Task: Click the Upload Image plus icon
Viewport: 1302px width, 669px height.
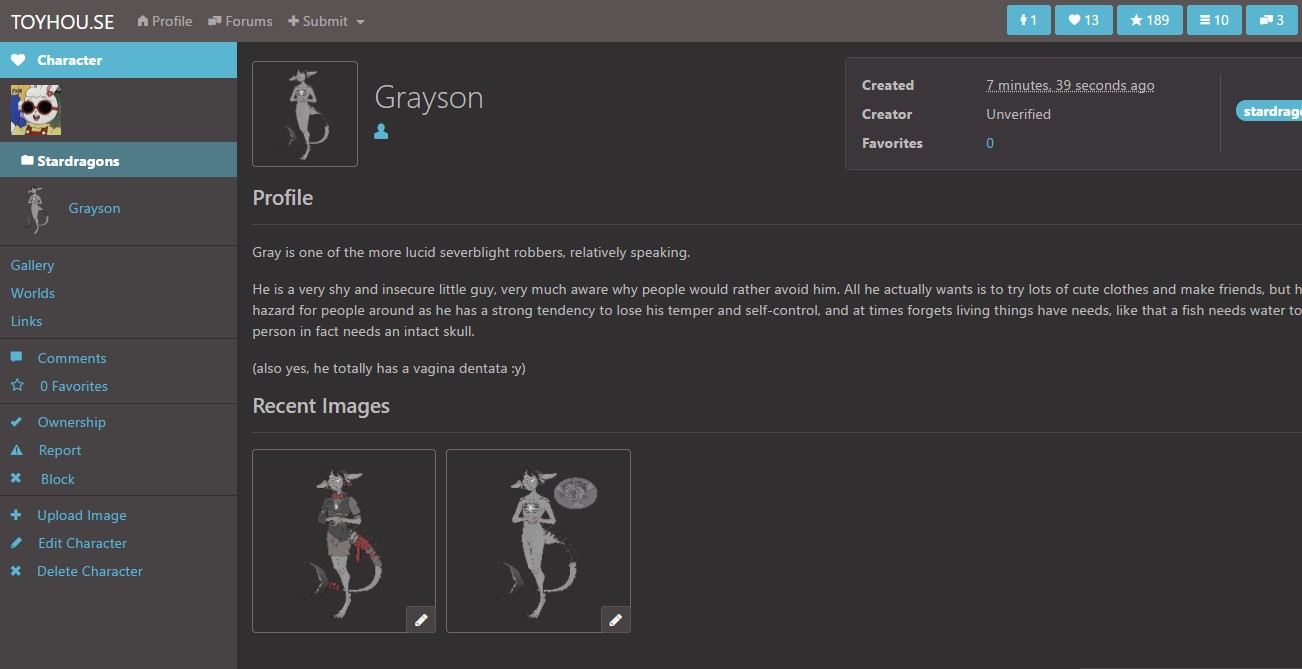Action: click(16, 514)
